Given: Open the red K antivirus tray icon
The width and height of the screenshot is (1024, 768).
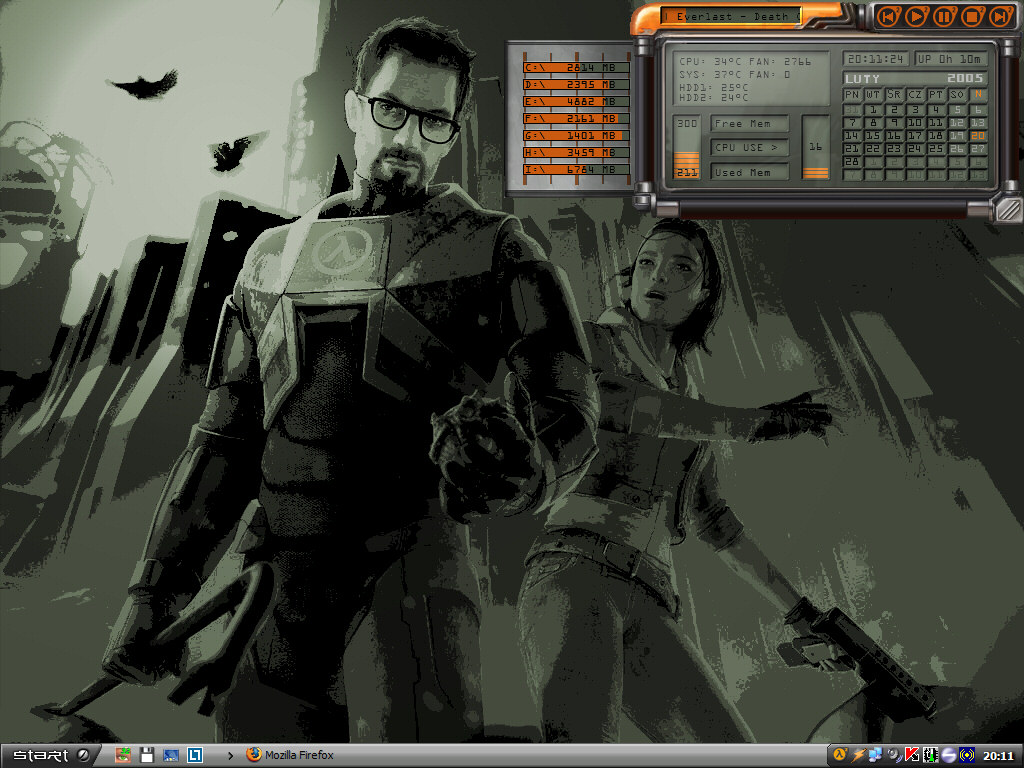Looking at the screenshot, I should (x=912, y=755).
